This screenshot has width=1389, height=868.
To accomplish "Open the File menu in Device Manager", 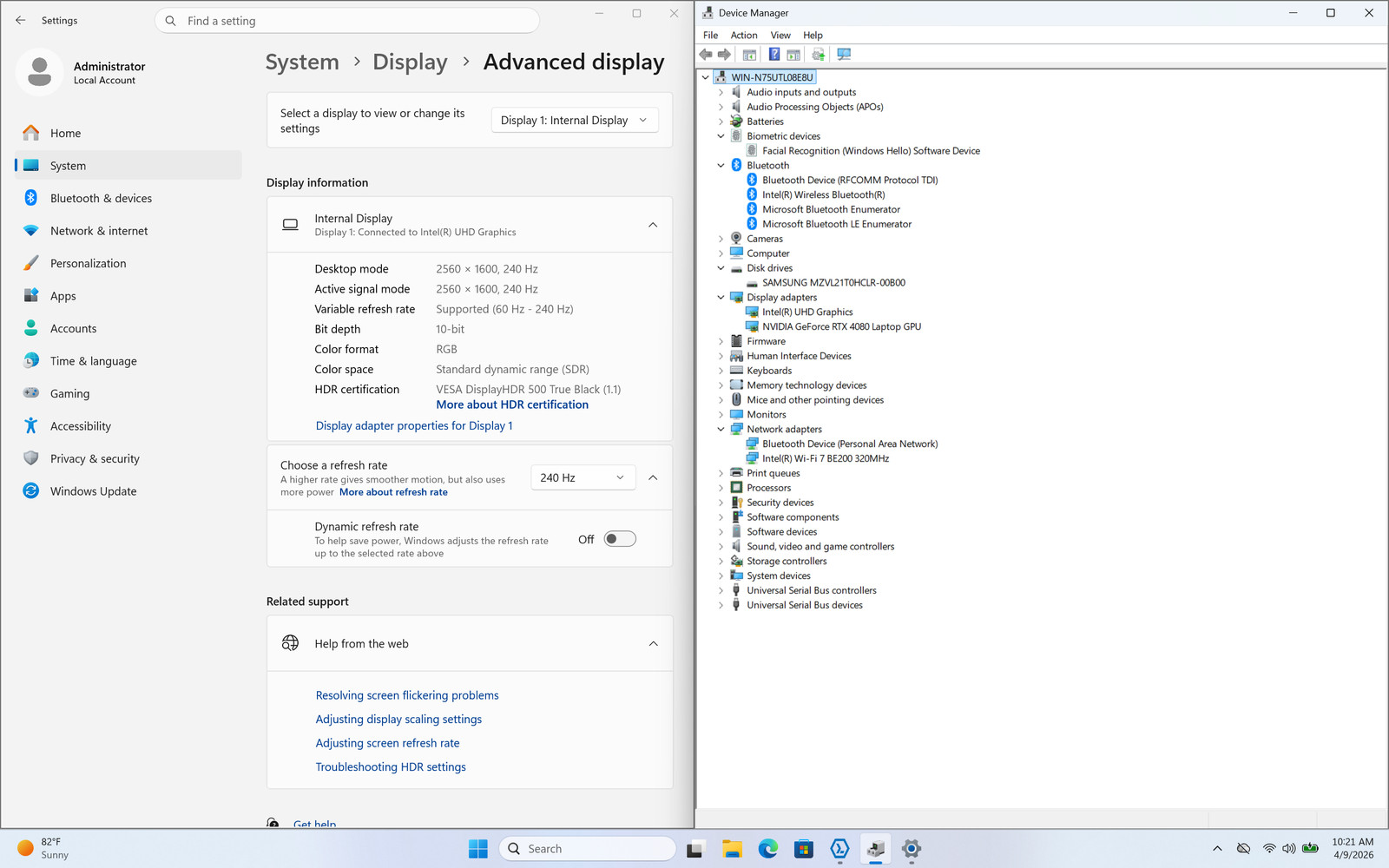I will pyautogui.click(x=710, y=36).
